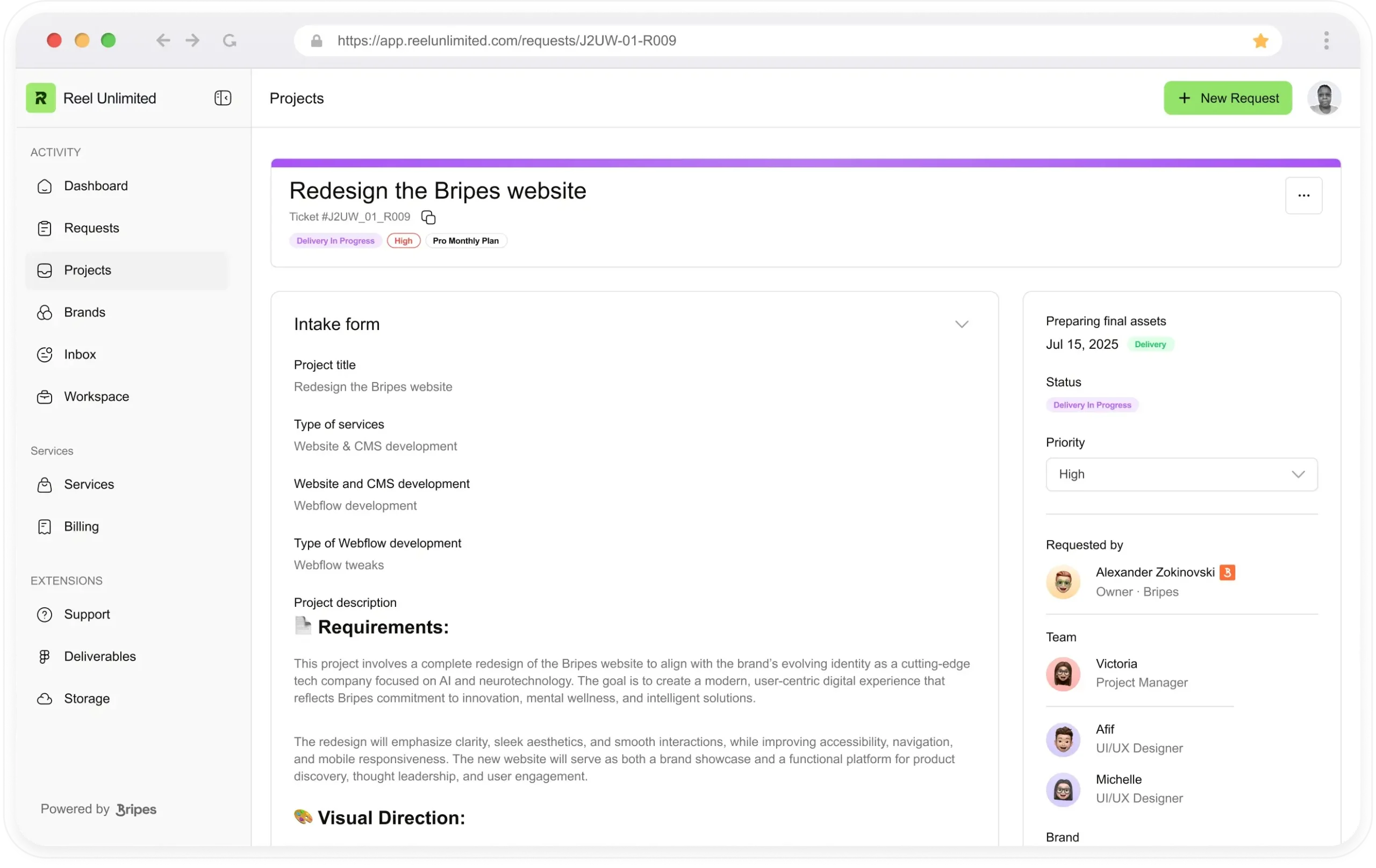Collapse the Intake form section chevron
Screen dimensions: 1376x868
(x=962, y=325)
